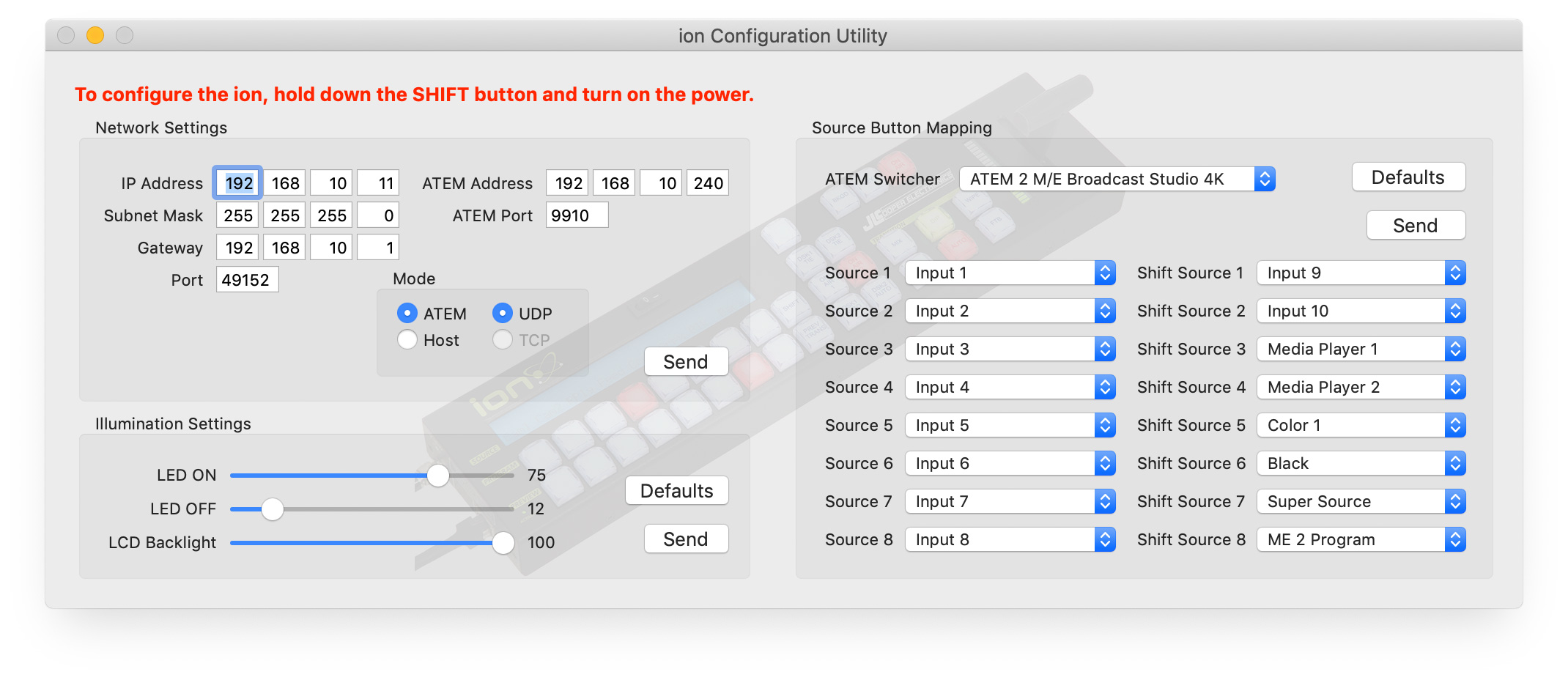Open the Source 8 input dropdown

[1010, 539]
